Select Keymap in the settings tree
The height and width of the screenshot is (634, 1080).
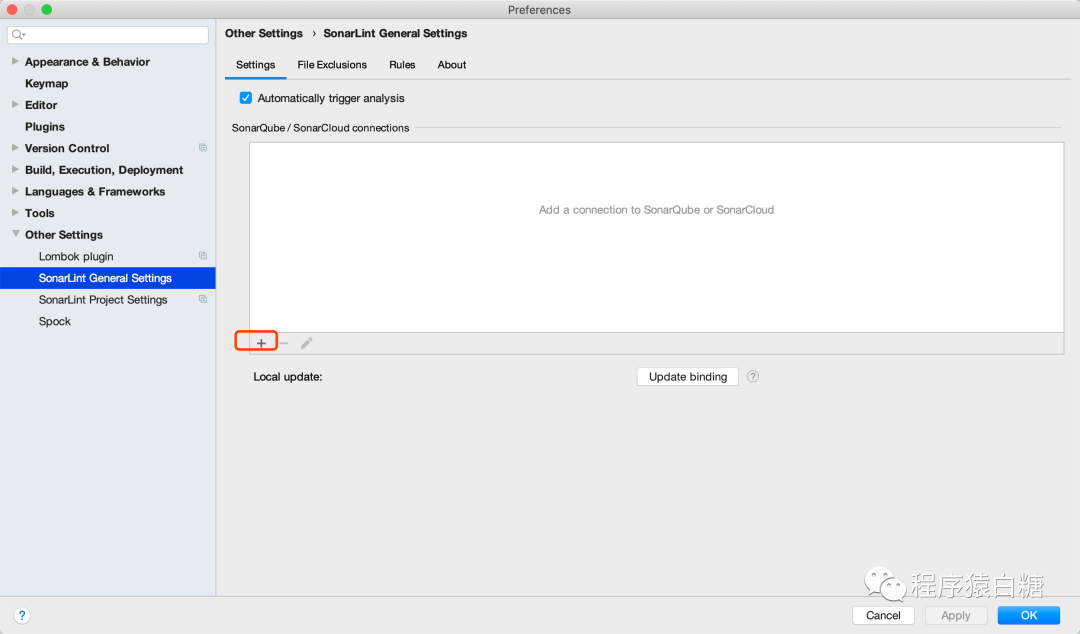47,83
